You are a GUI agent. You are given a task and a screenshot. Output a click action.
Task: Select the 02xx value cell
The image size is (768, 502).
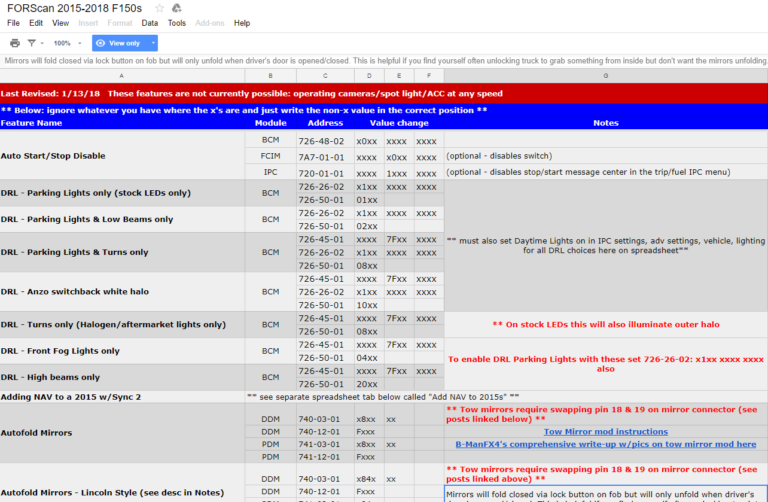[x=369, y=226]
